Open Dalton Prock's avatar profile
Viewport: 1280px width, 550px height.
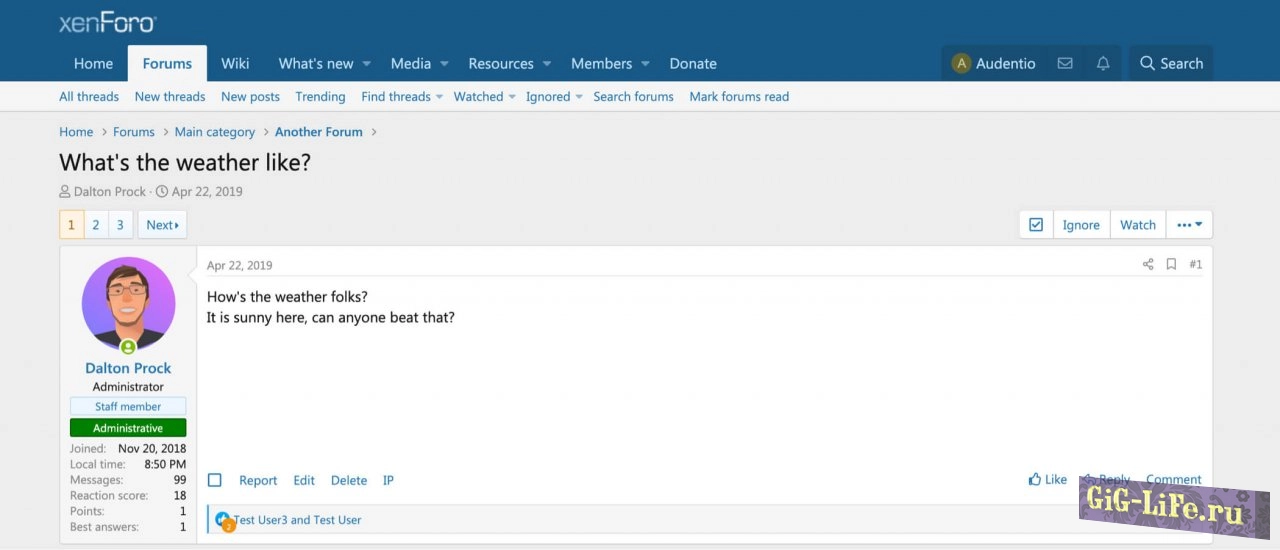tap(128, 304)
